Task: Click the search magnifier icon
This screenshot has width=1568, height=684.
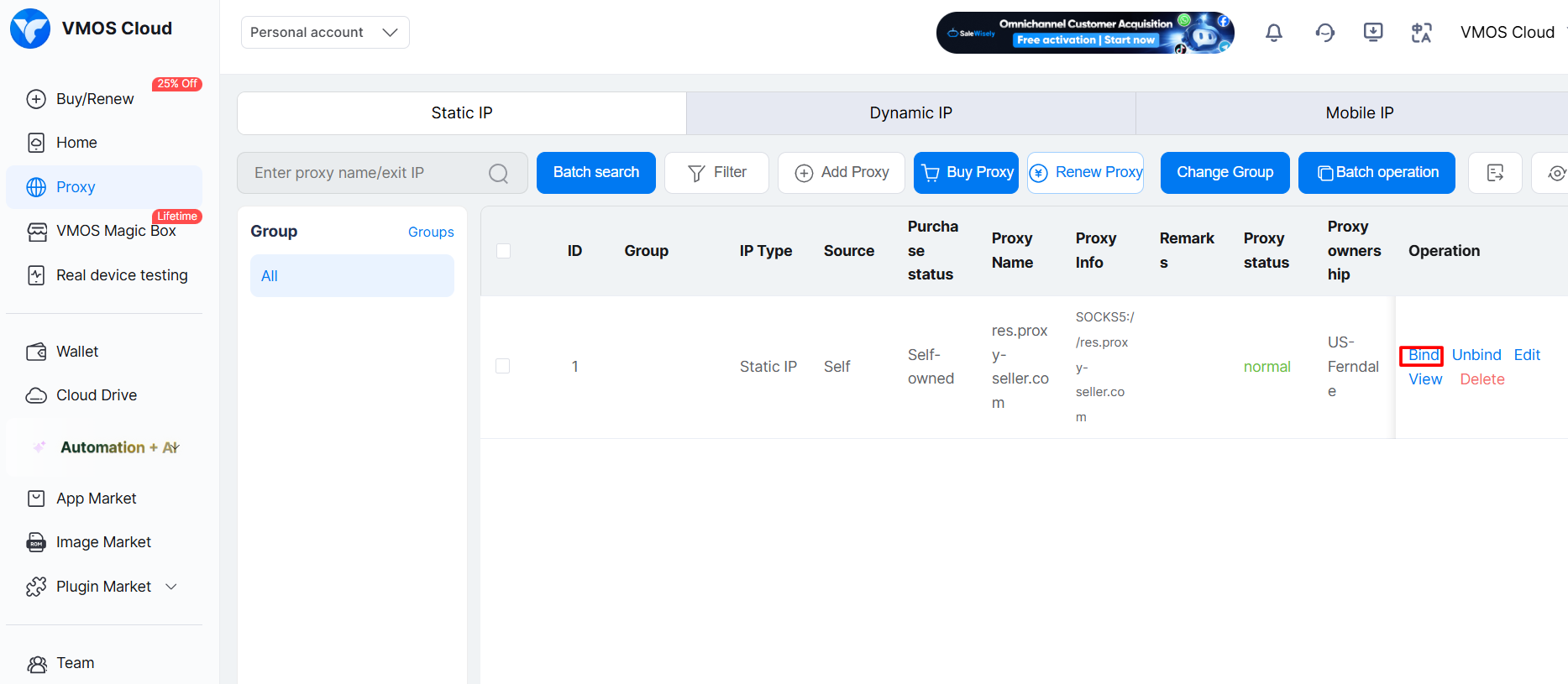Action: (x=499, y=173)
